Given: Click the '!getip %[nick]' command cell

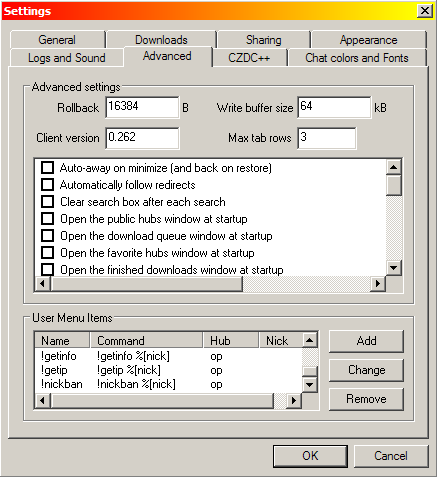Looking at the screenshot, I should tap(129, 370).
